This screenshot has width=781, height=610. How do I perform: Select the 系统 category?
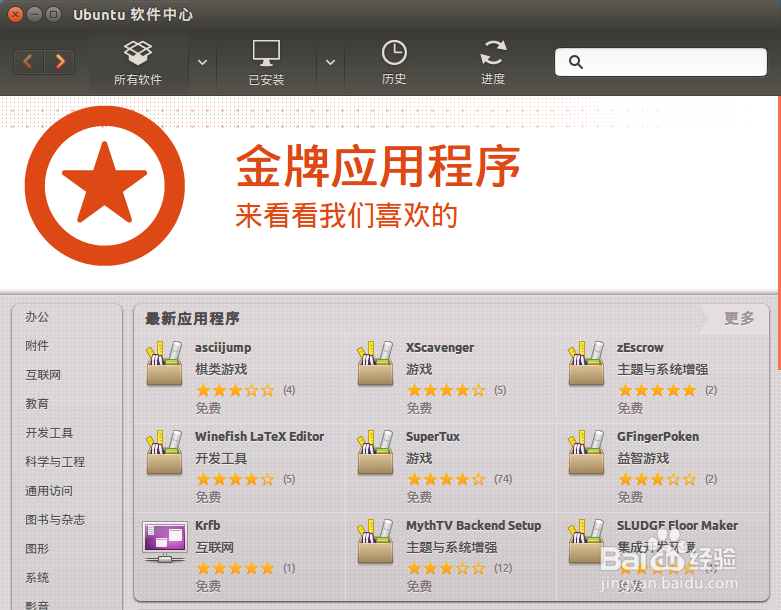point(37,578)
